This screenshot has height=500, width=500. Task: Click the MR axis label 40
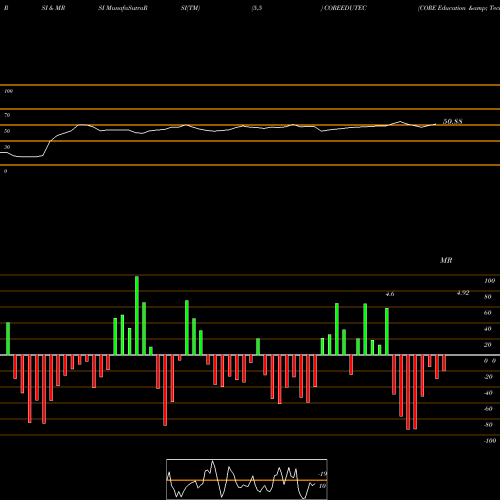click(x=488, y=329)
